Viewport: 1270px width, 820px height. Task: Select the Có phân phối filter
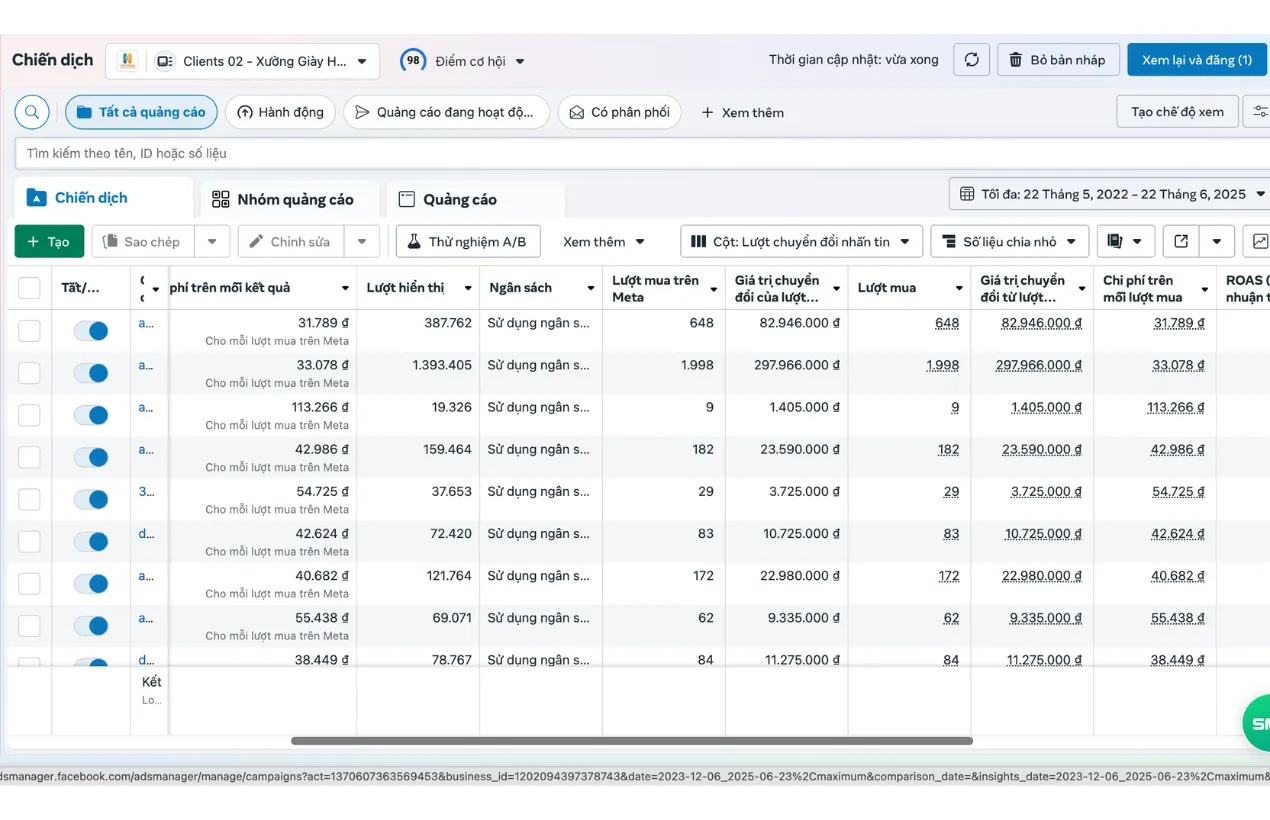(620, 112)
